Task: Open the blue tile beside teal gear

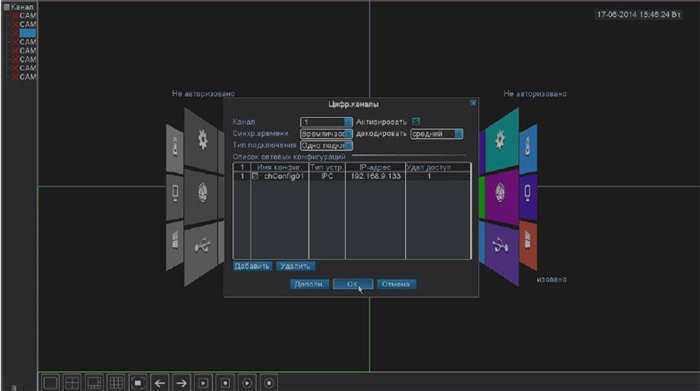Action: coord(528,148)
